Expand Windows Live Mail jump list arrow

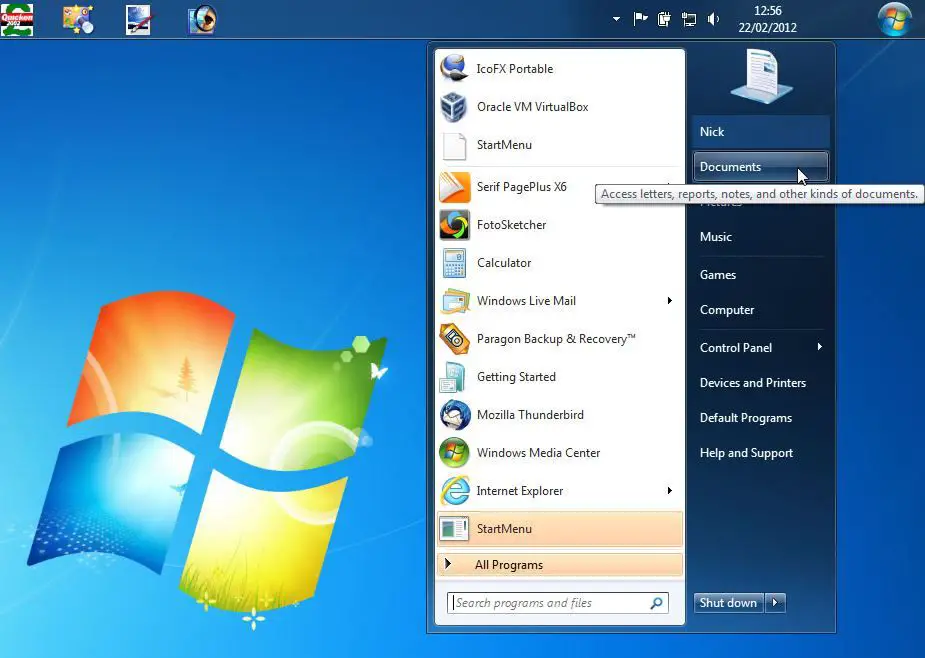[x=670, y=301]
